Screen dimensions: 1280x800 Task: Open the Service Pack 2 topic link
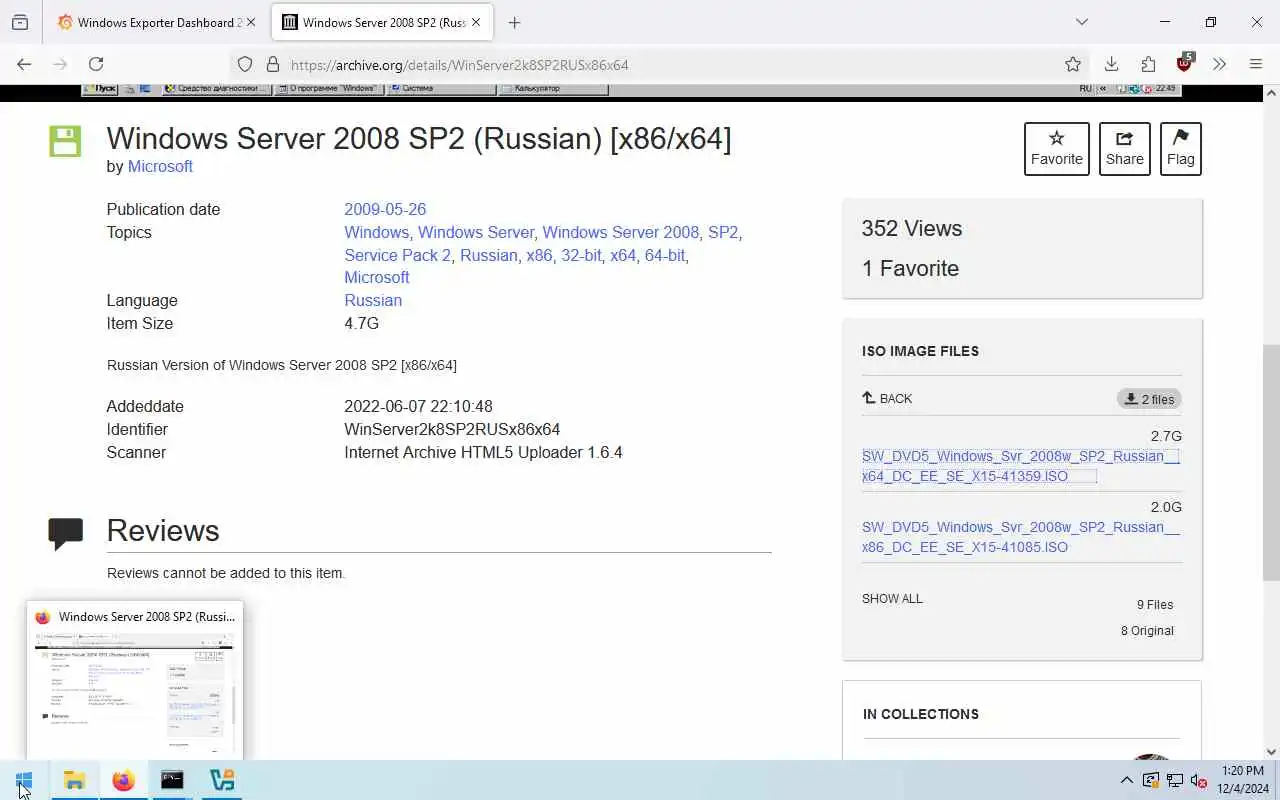pos(397,255)
